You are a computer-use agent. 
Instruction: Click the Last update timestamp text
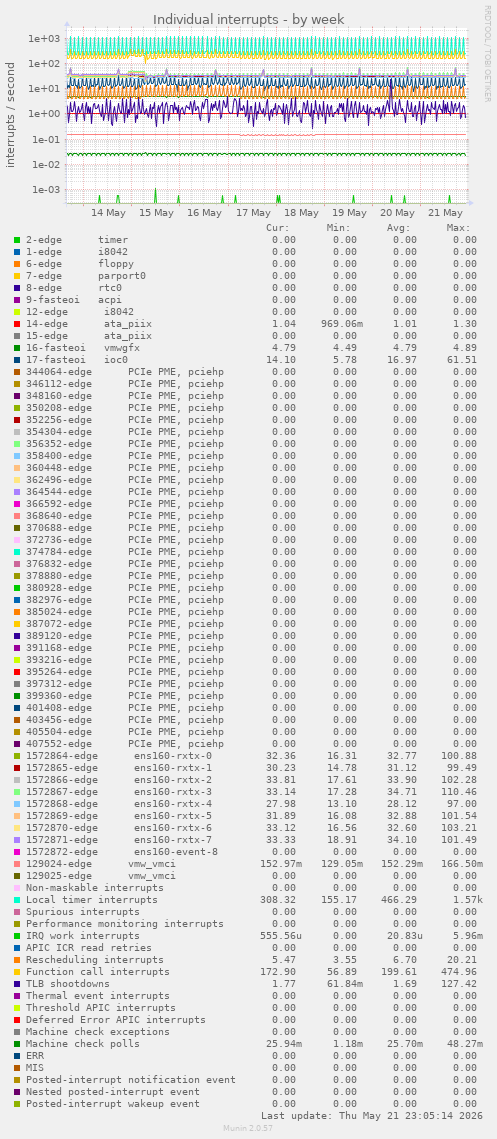[369, 1116]
